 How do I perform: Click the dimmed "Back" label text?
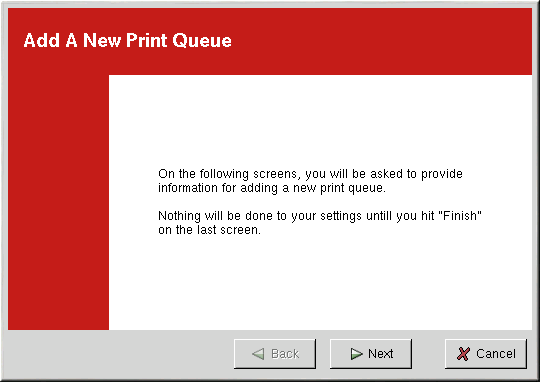click(285, 354)
